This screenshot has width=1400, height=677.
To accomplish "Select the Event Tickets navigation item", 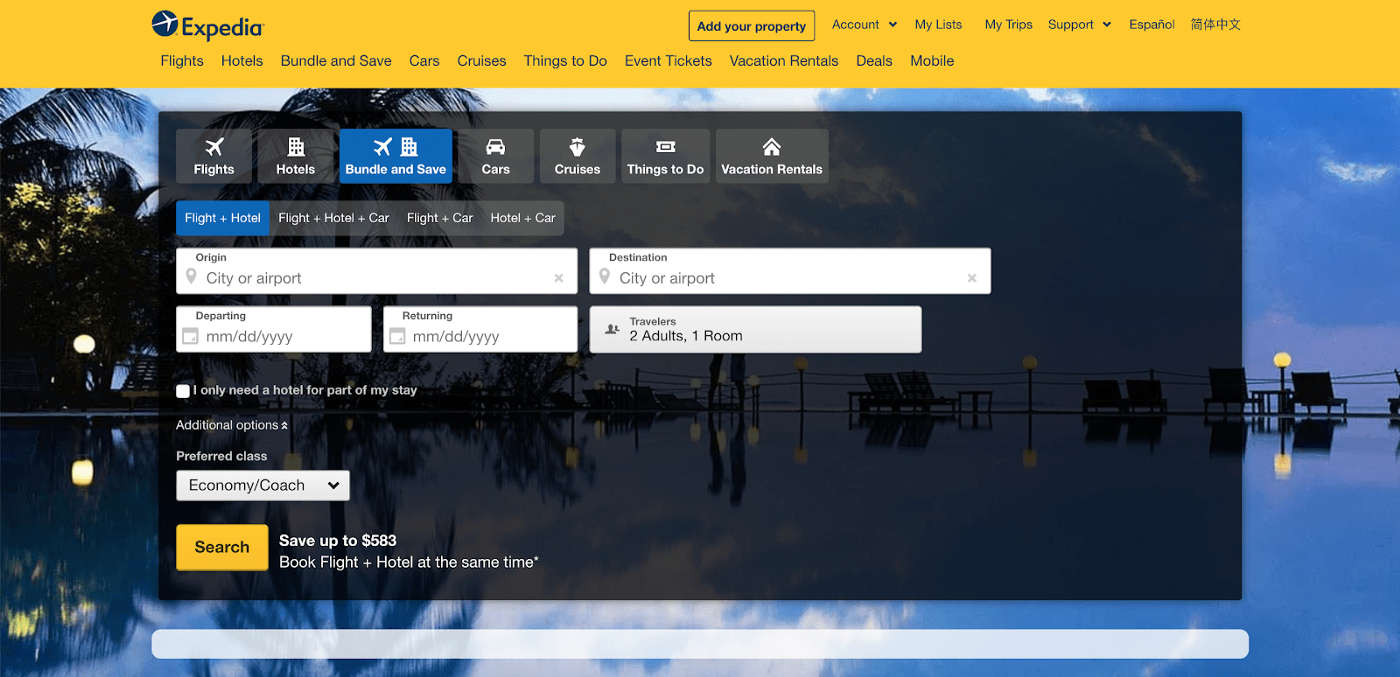I will pyautogui.click(x=667, y=61).
